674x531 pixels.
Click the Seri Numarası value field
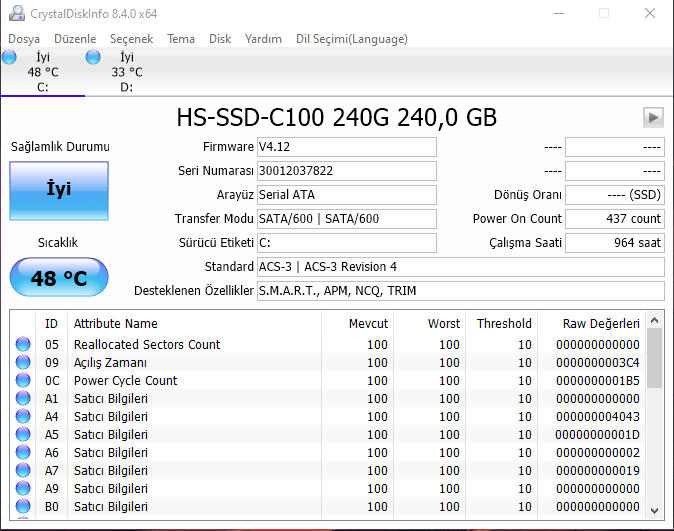346,170
